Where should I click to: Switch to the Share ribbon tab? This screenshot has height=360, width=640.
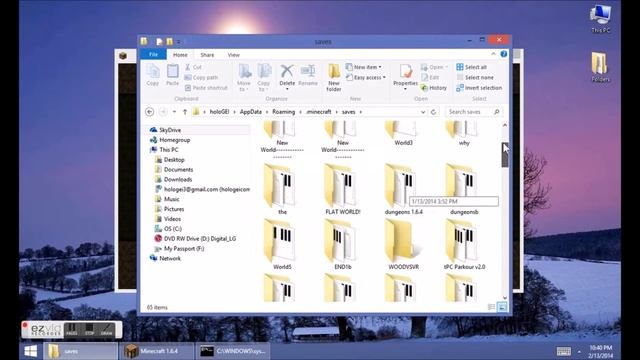click(207, 55)
